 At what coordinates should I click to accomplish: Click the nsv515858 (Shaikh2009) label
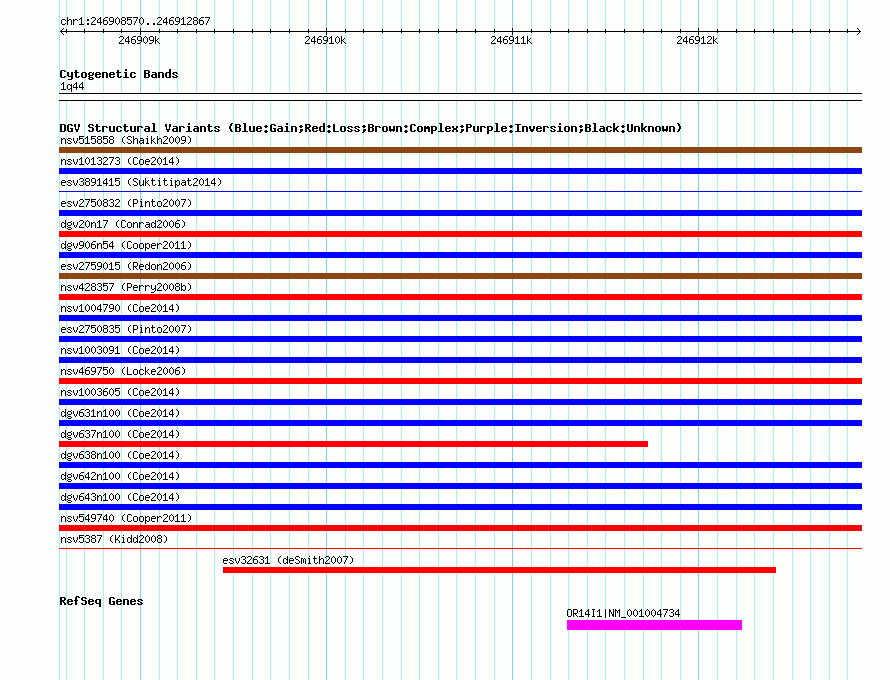coord(126,140)
